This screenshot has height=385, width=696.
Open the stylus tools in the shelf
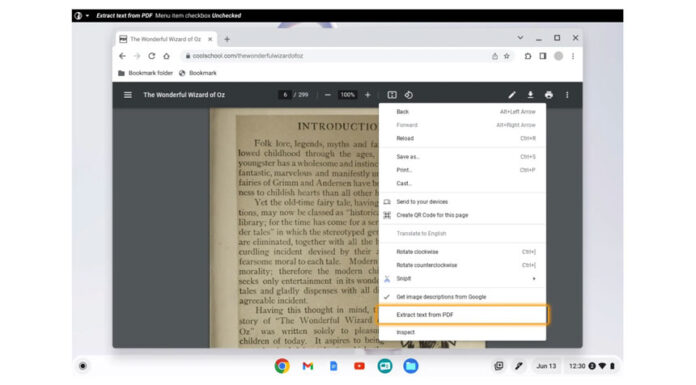tap(518, 366)
